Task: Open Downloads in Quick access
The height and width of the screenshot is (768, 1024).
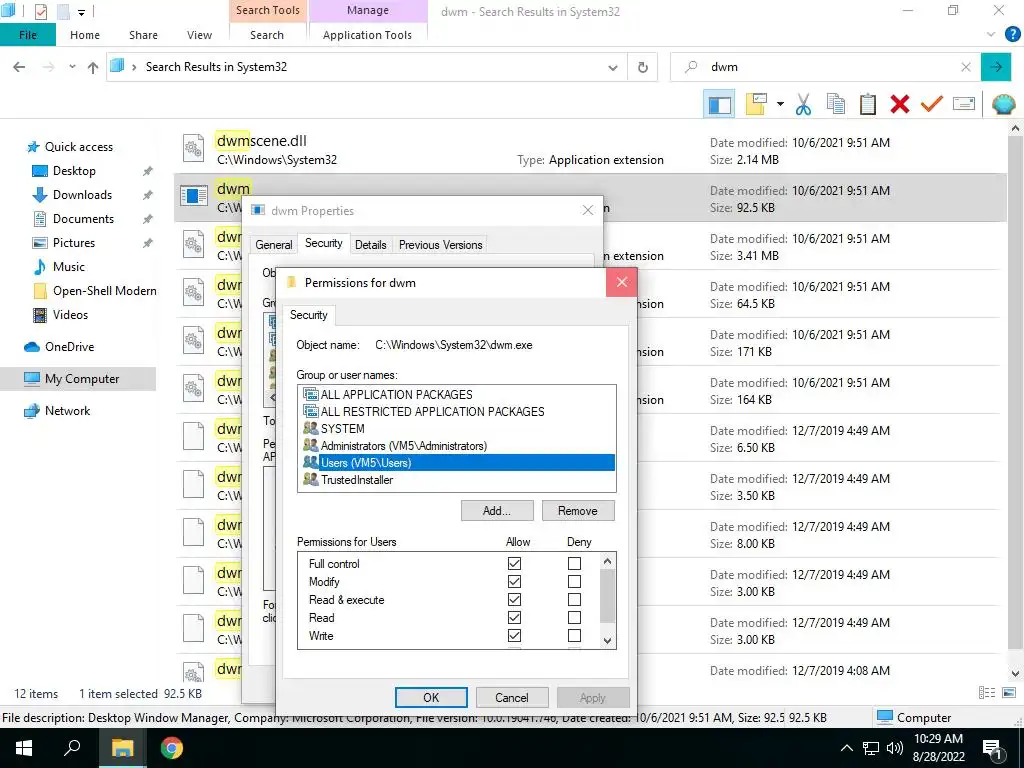Action: pyautogui.click(x=82, y=195)
